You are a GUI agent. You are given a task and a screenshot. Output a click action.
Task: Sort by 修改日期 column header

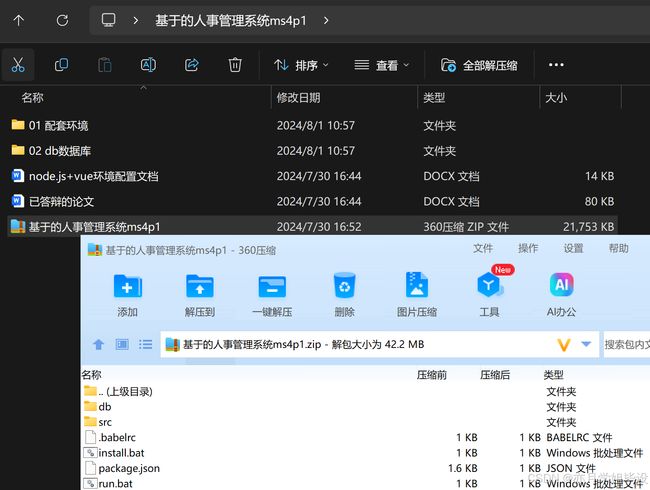[x=298, y=98]
